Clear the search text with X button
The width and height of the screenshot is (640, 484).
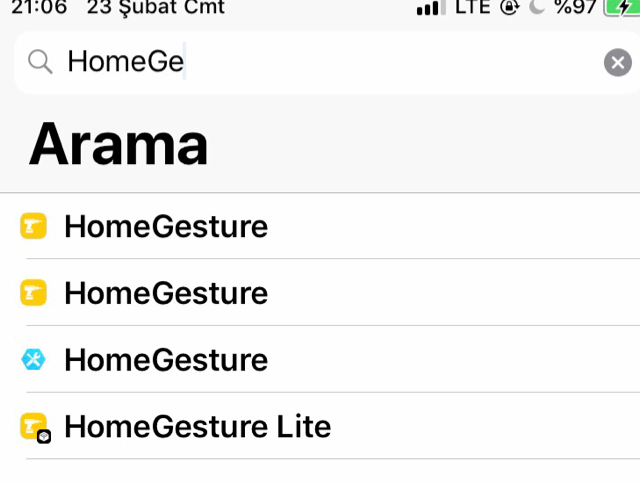[618, 63]
